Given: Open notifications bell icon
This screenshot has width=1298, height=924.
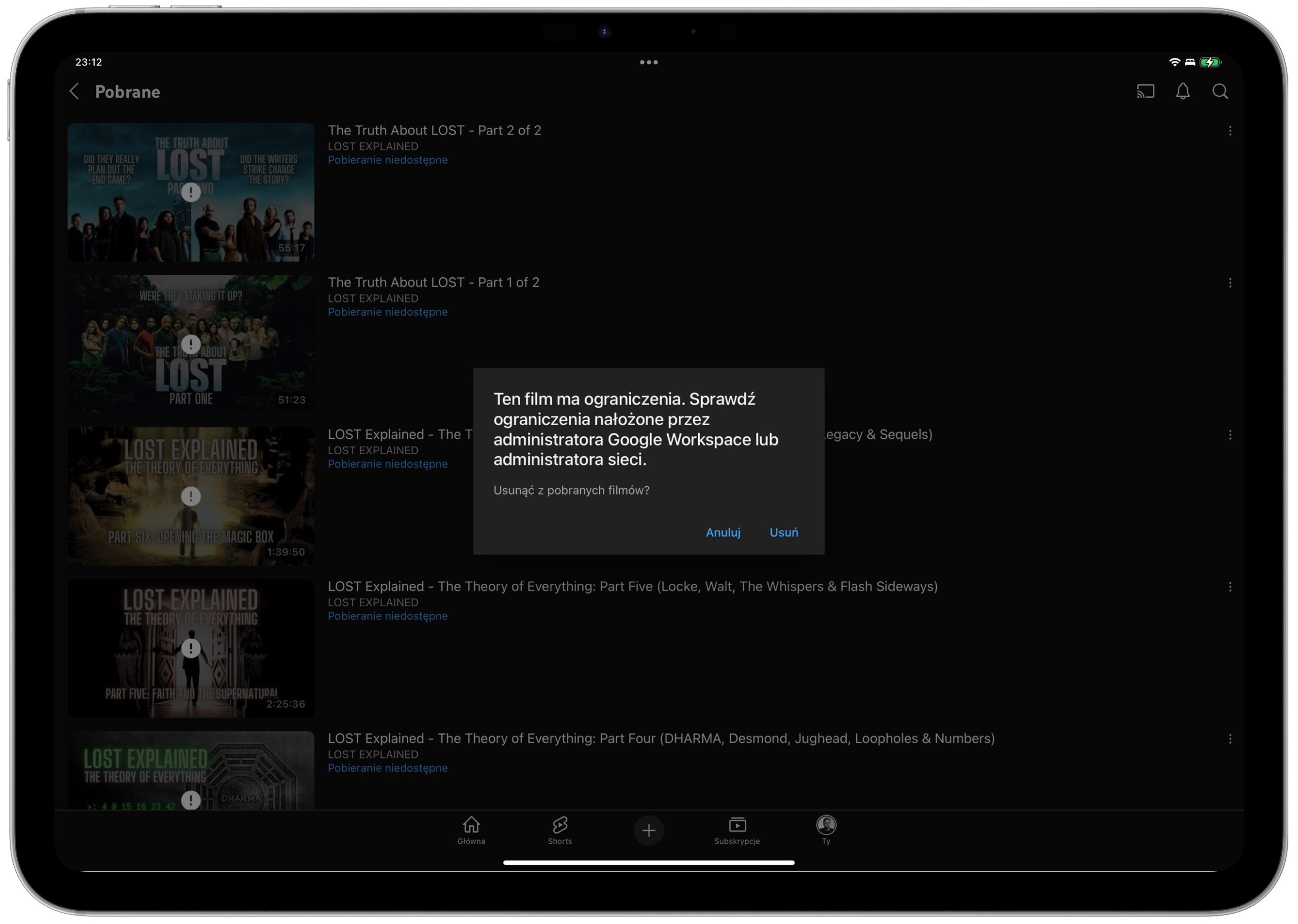Looking at the screenshot, I should pyautogui.click(x=1182, y=92).
